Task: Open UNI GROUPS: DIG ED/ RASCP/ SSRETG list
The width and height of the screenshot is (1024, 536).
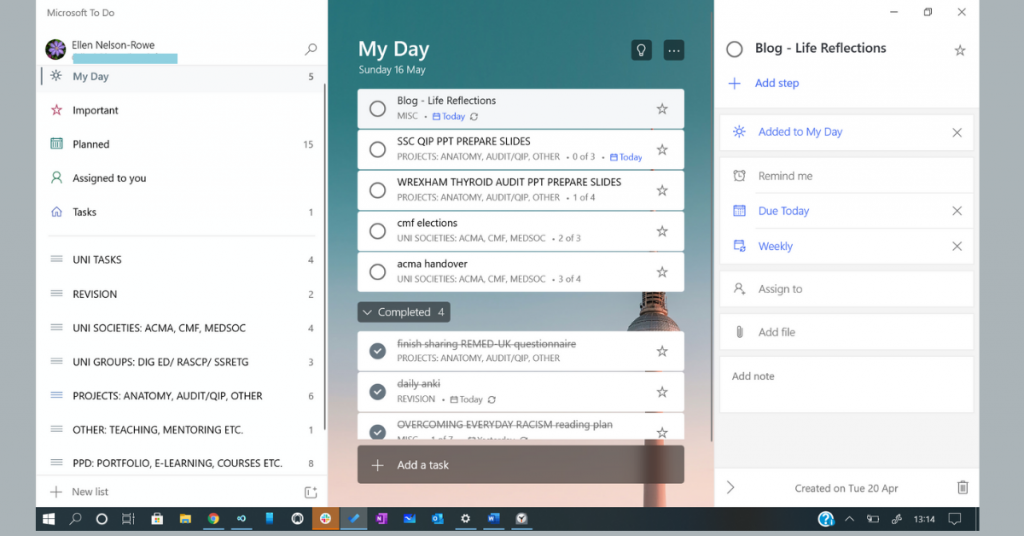Action: pyautogui.click(x=182, y=362)
